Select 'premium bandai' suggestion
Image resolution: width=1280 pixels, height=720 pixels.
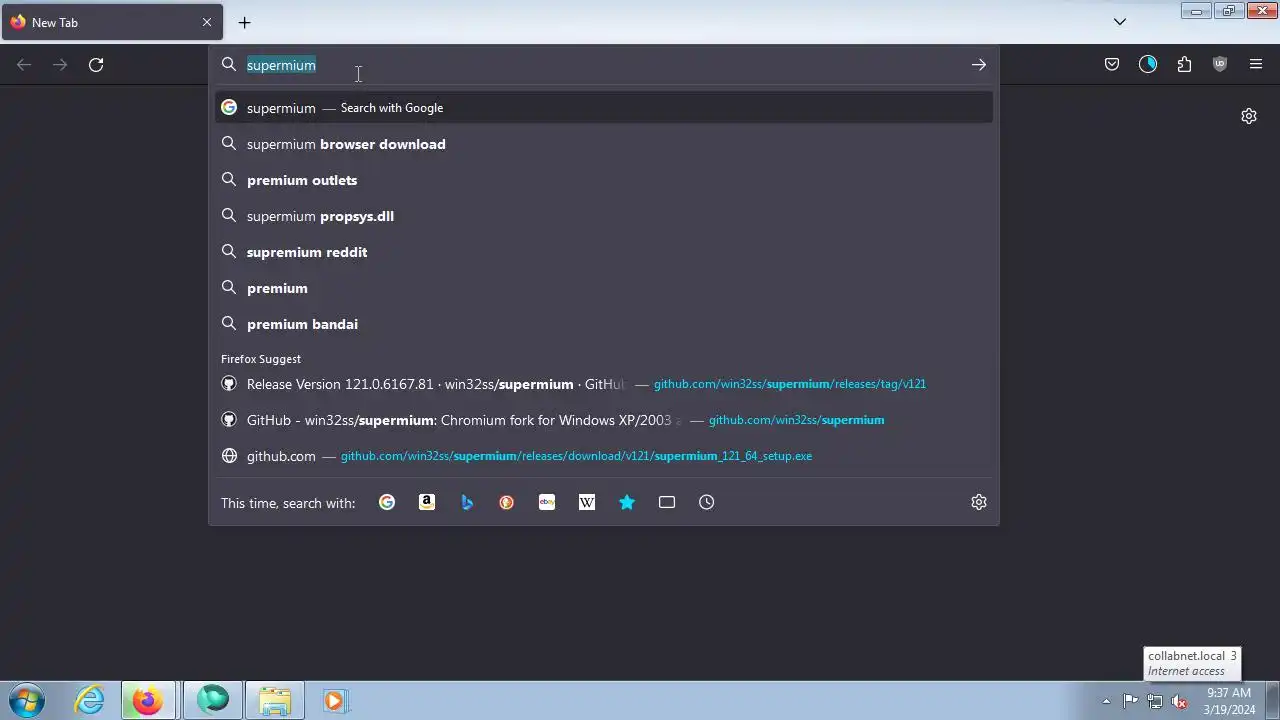604,324
